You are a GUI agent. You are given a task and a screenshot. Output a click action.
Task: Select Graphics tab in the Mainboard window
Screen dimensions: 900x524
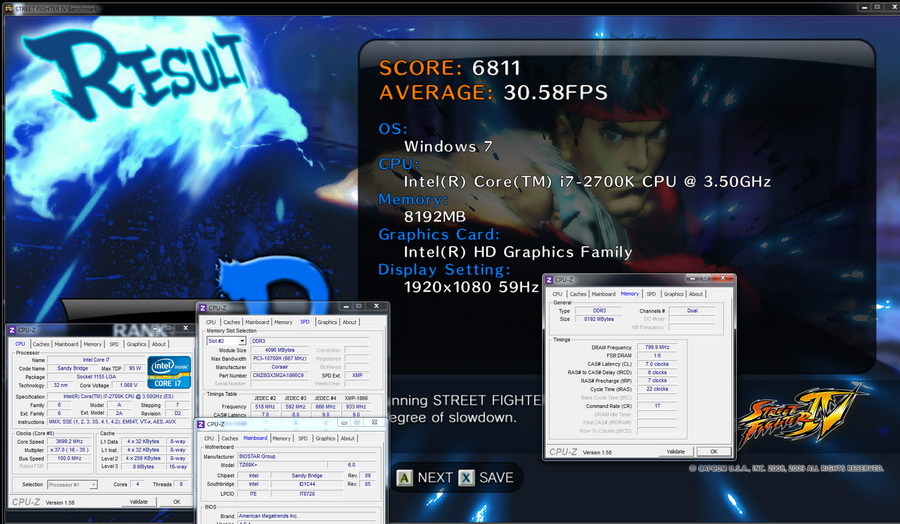point(325,438)
